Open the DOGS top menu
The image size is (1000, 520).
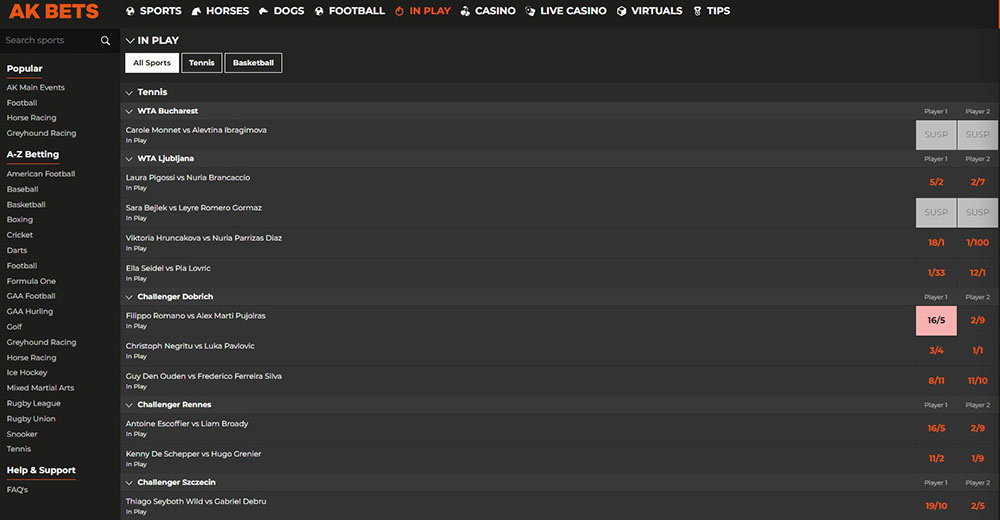point(288,11)
